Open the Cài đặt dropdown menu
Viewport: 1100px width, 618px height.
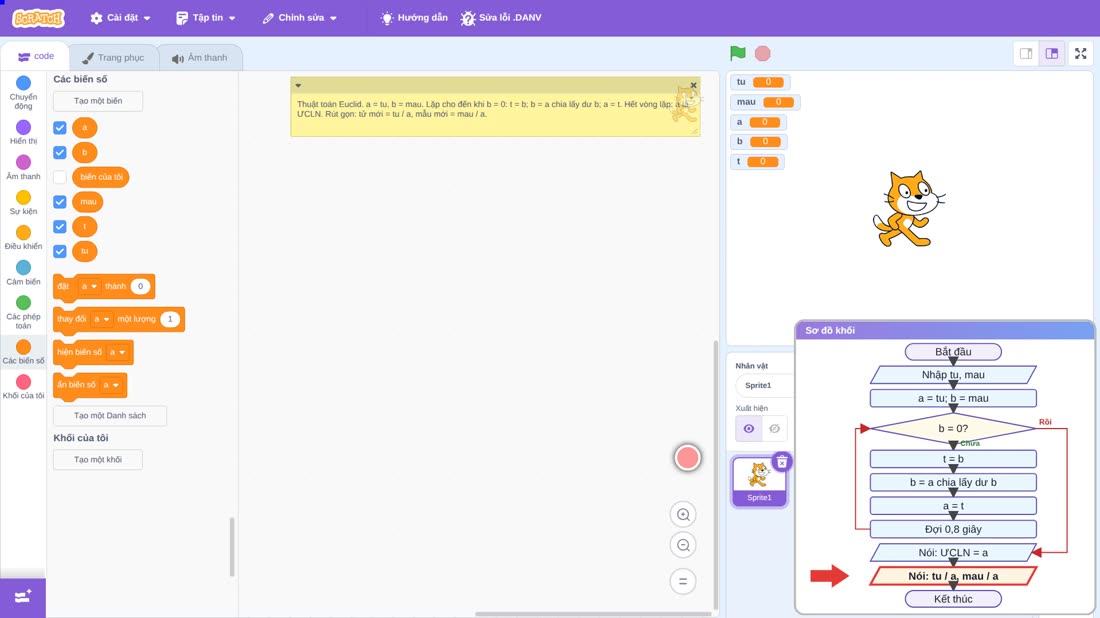(120, 18)
